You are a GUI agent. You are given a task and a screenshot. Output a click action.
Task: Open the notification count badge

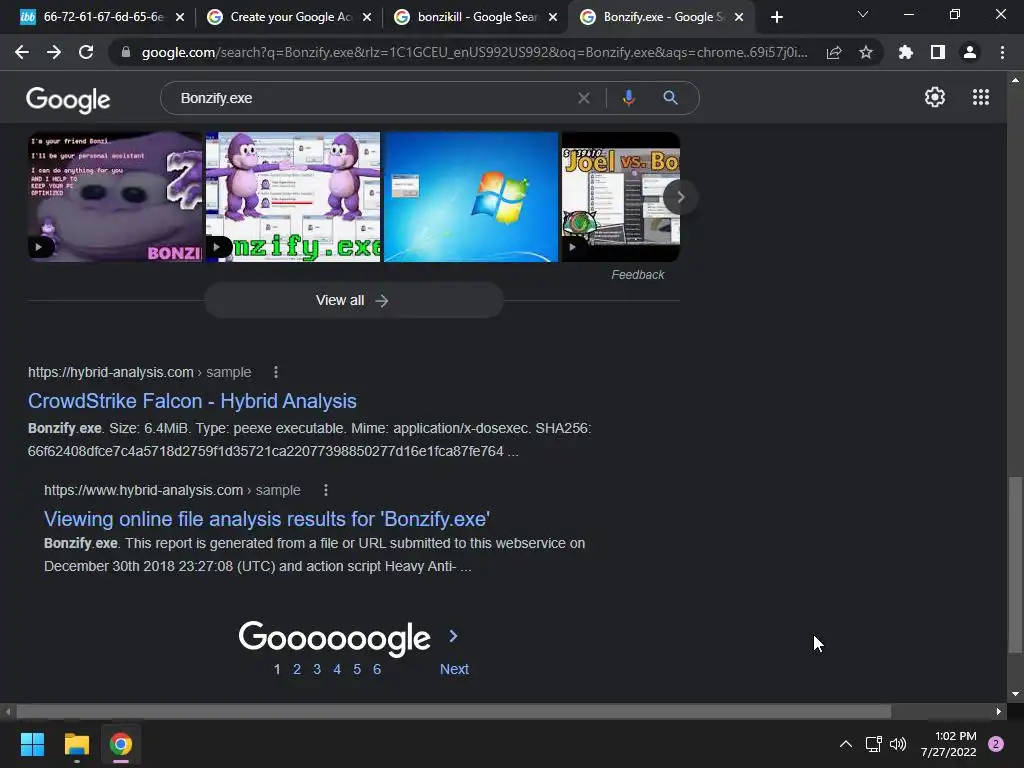click(996, 744)
